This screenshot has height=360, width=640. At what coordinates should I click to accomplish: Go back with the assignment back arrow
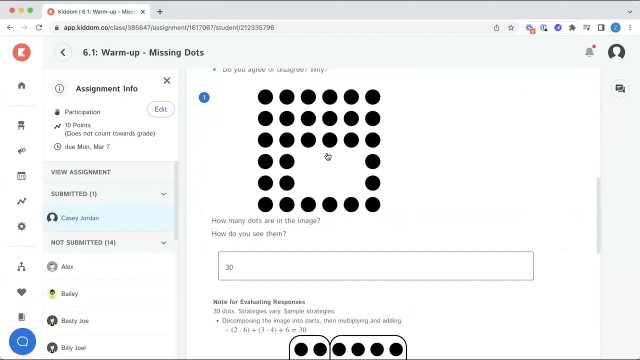(x=63, y=52)
